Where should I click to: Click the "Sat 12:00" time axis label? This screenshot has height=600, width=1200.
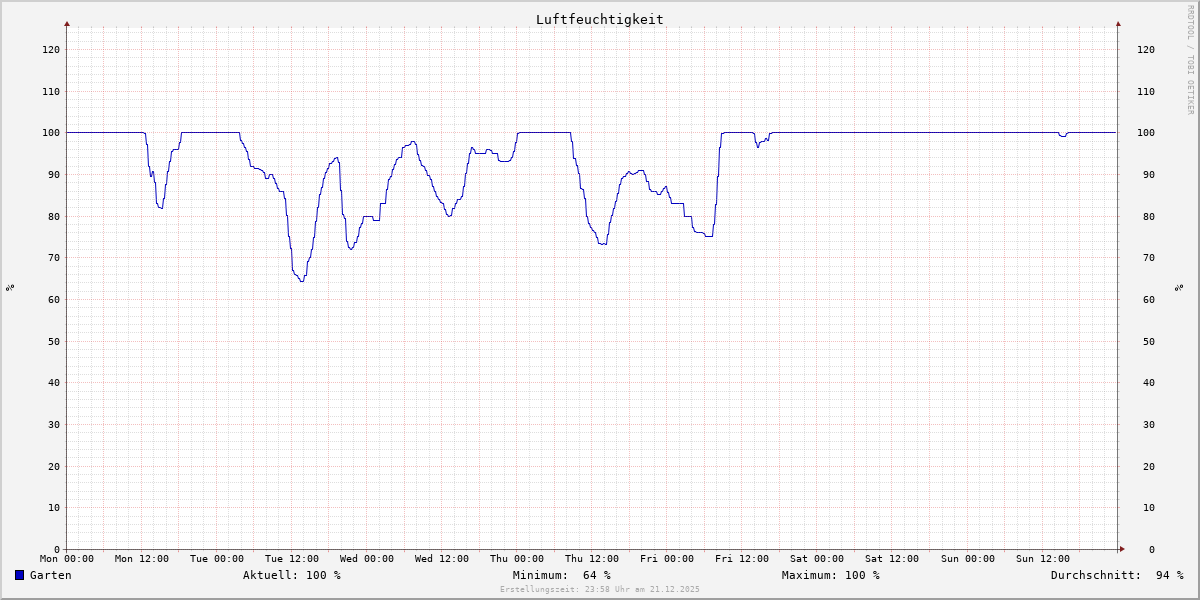pos(892,559)
